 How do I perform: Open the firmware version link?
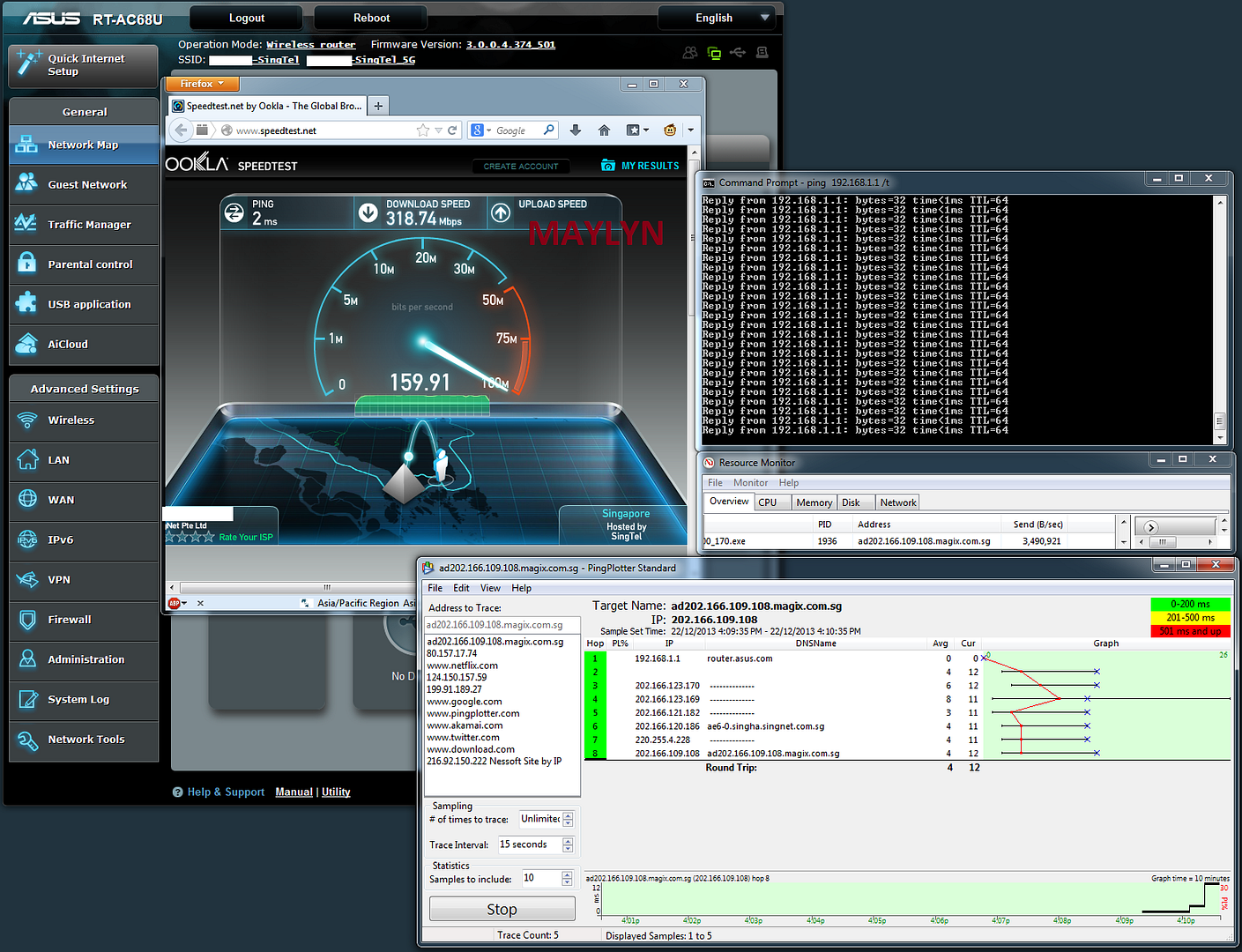pos(510,44)
